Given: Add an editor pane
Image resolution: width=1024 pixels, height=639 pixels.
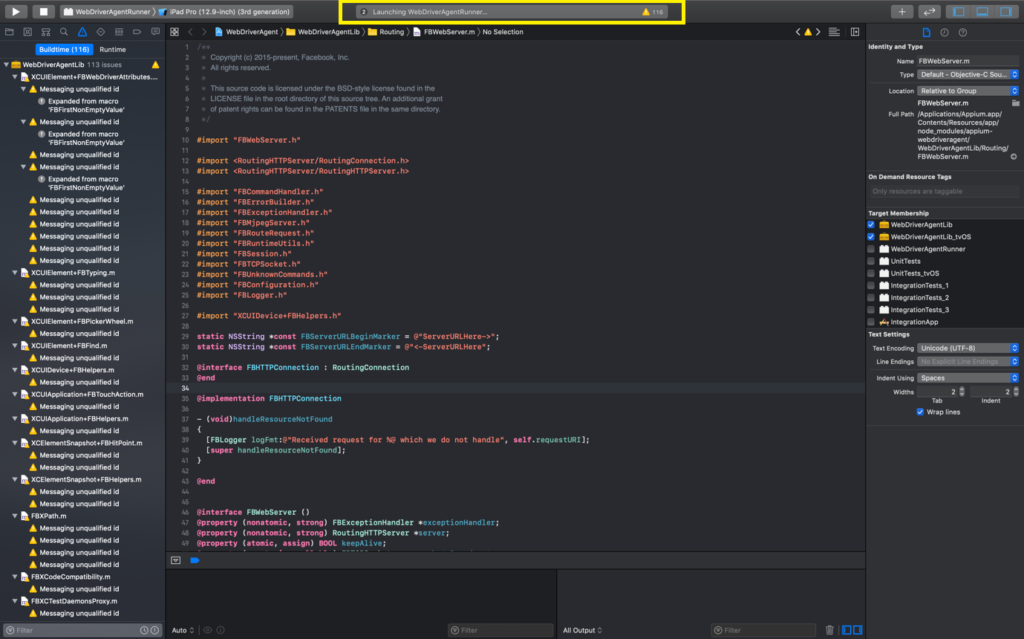Looking at the screenshot, I should 855,32.
